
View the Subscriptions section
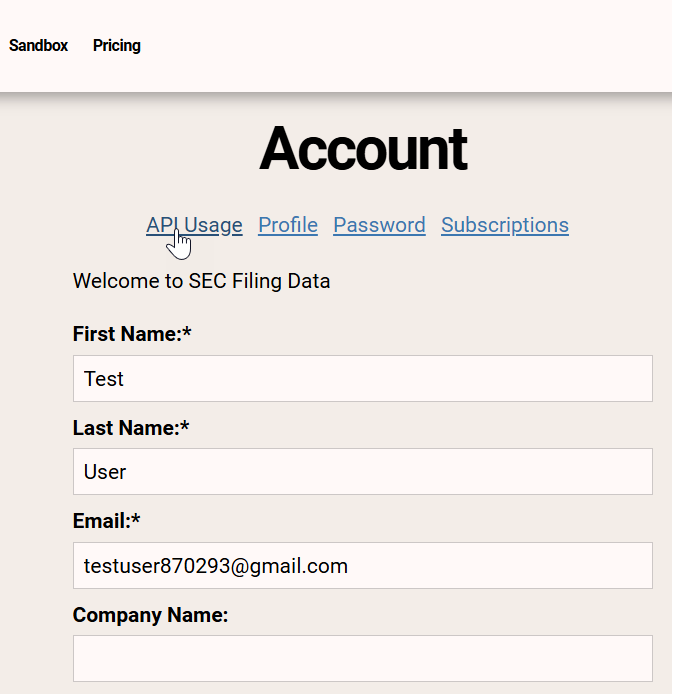tap(505, 225)
